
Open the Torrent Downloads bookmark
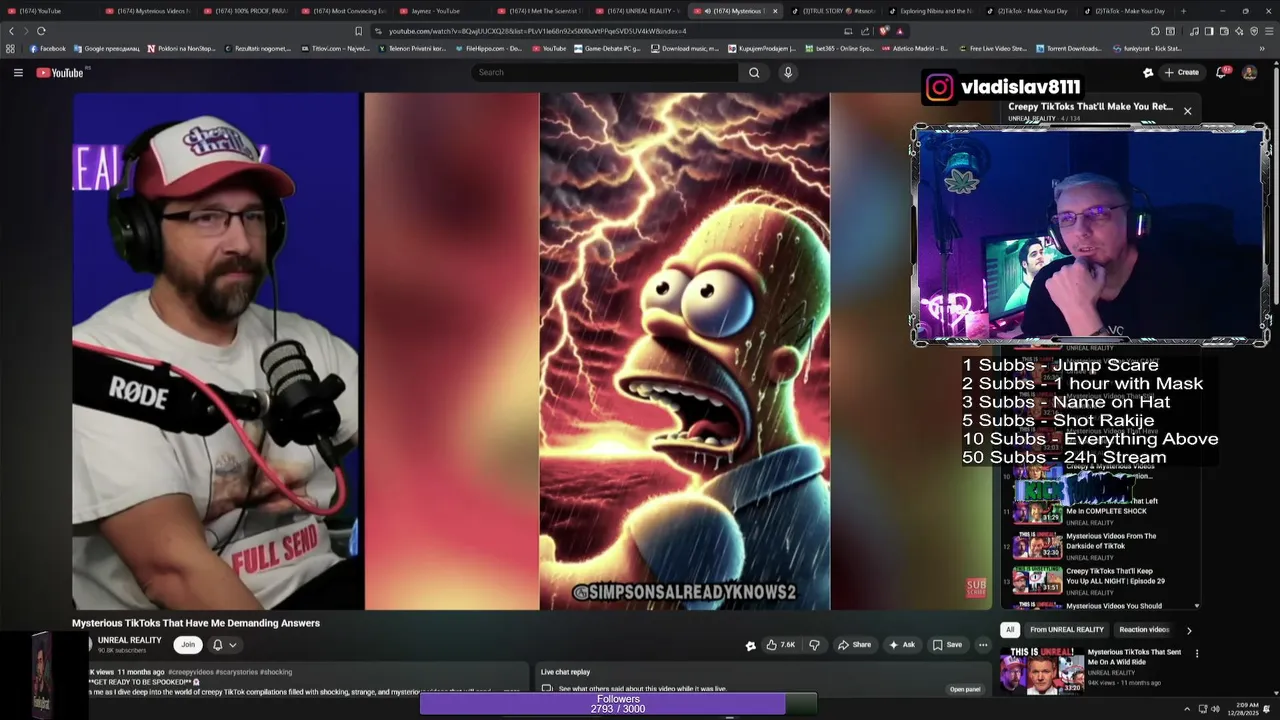(1068, 48)
